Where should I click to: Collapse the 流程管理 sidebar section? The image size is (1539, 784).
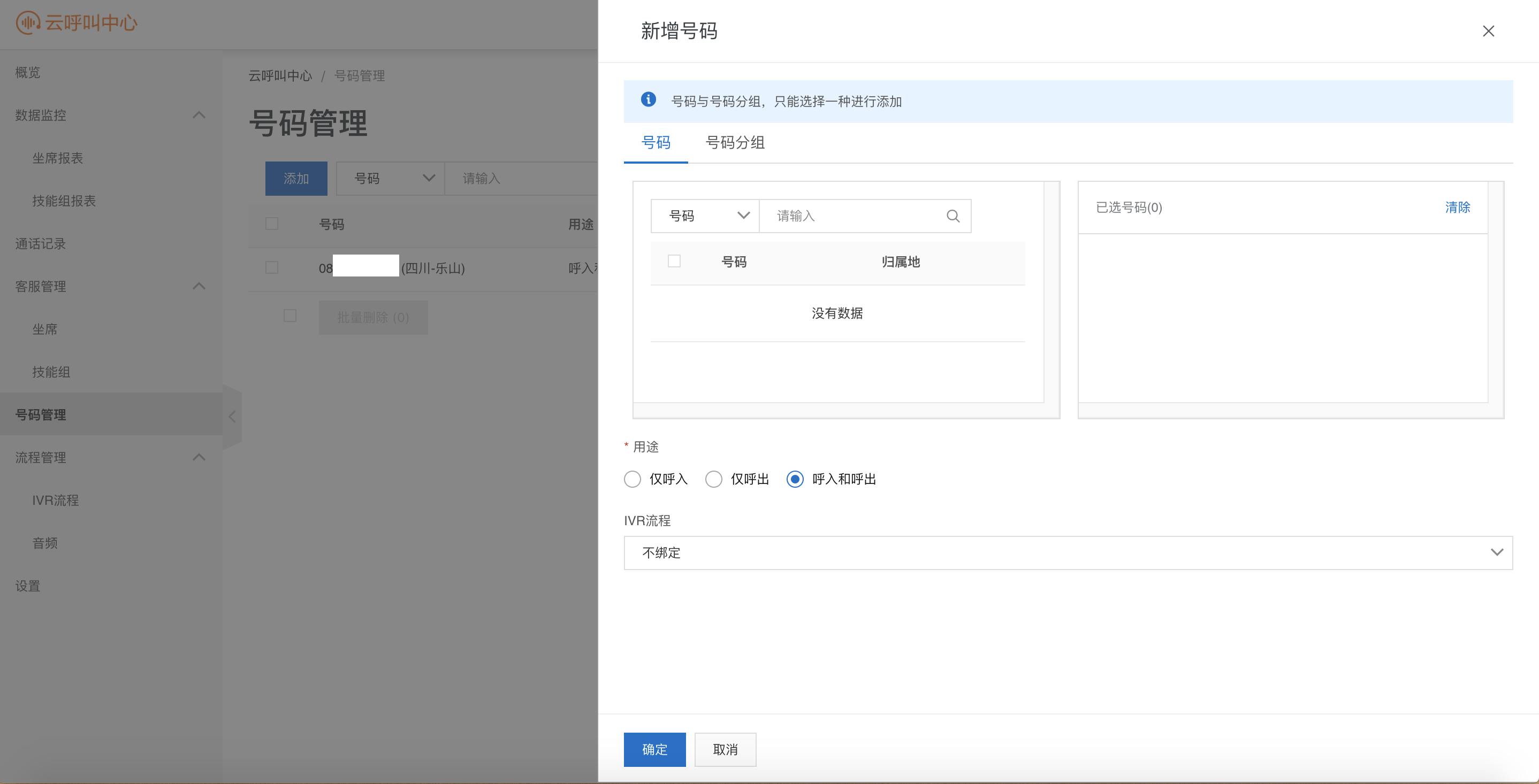[x=199, y=457]
